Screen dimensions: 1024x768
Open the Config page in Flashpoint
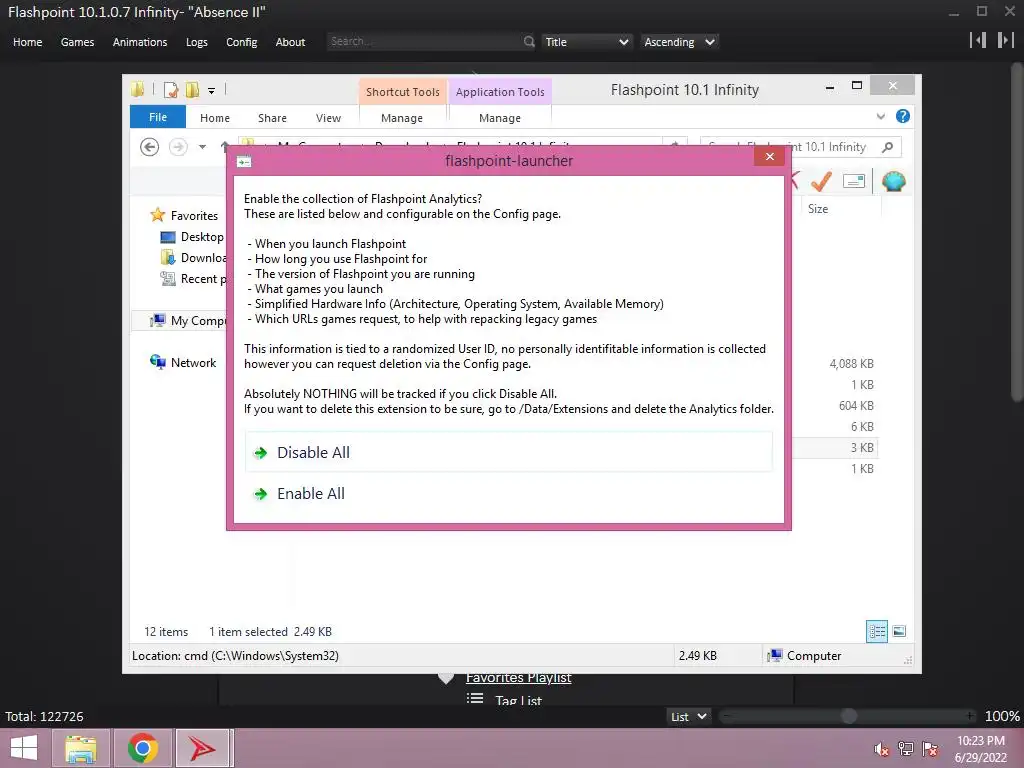pyautogui.click(x=242, y=42)
